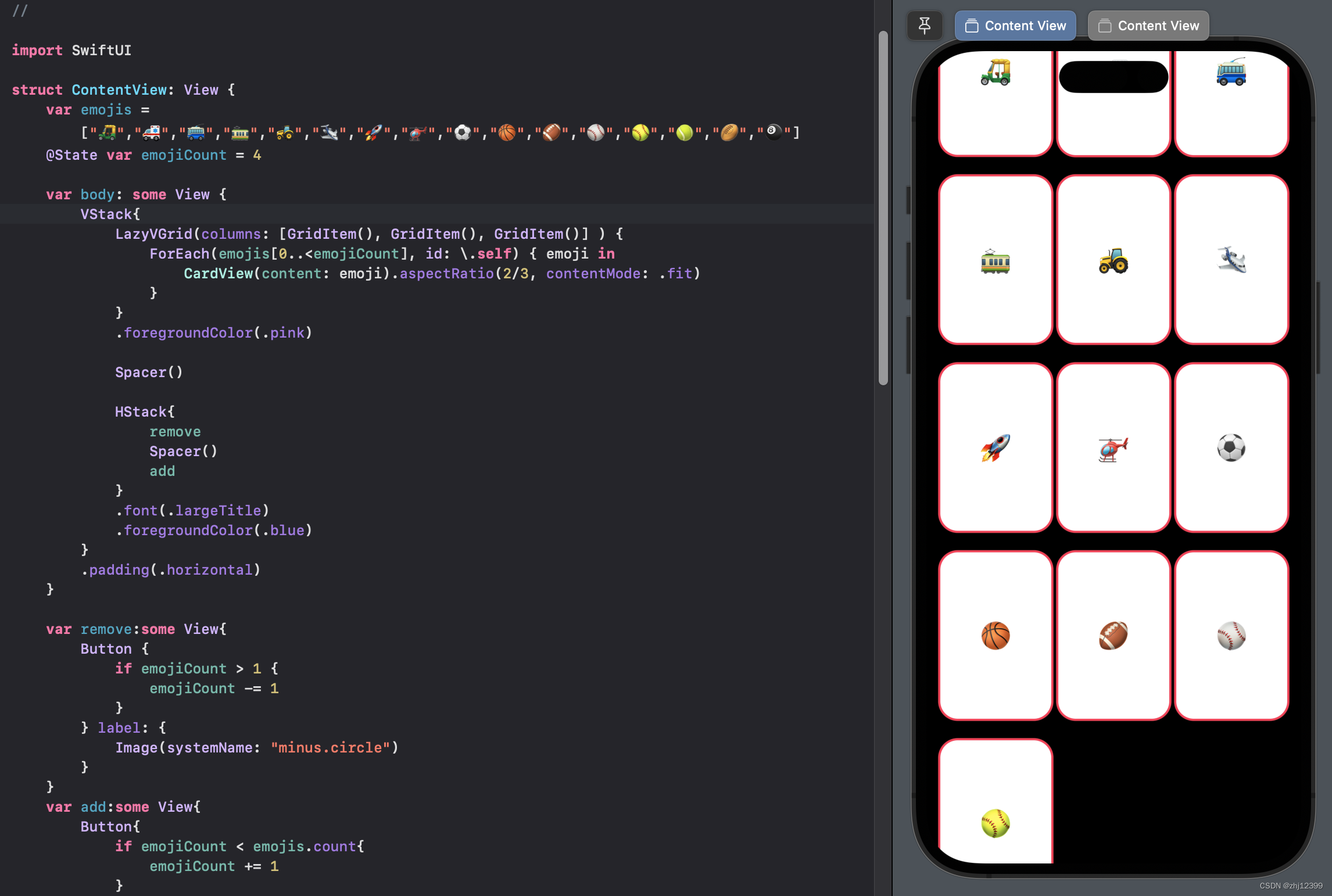The height and width of the screenshot is (896, 1332).
Task: Click 'emojiCount += 1' statement
Action: pyautogui.click(x=214, y=866)
